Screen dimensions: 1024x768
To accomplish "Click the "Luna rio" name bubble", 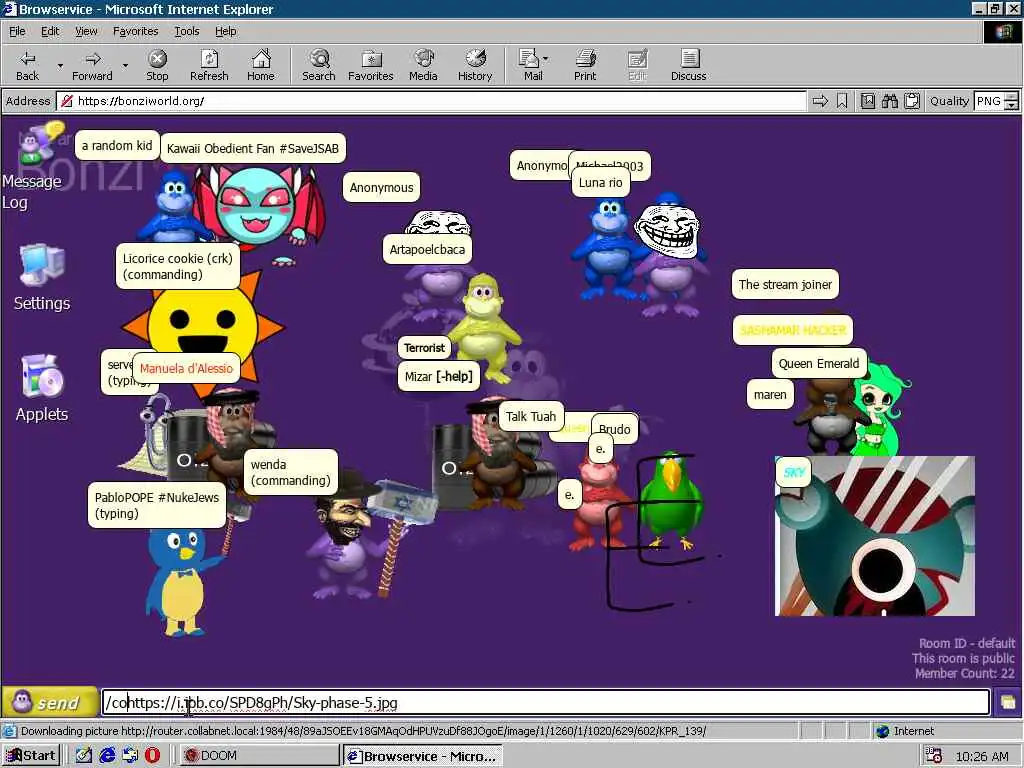I will tap(601, 183).
